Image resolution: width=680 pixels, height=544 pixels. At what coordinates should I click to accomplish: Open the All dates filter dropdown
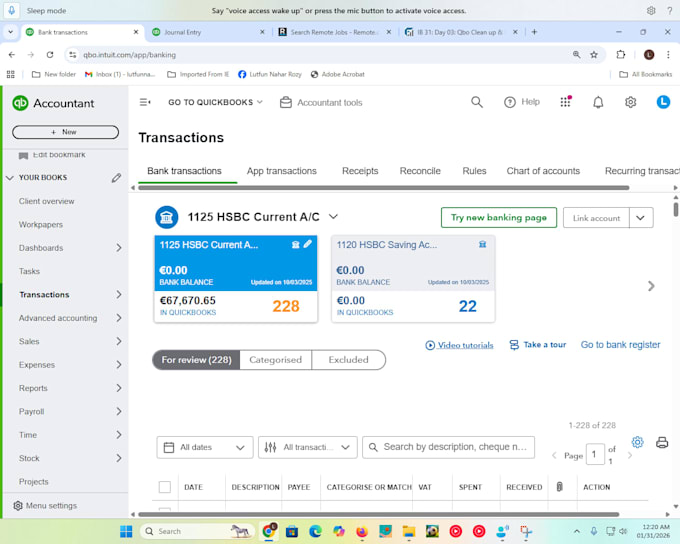[x=205, y=447]
